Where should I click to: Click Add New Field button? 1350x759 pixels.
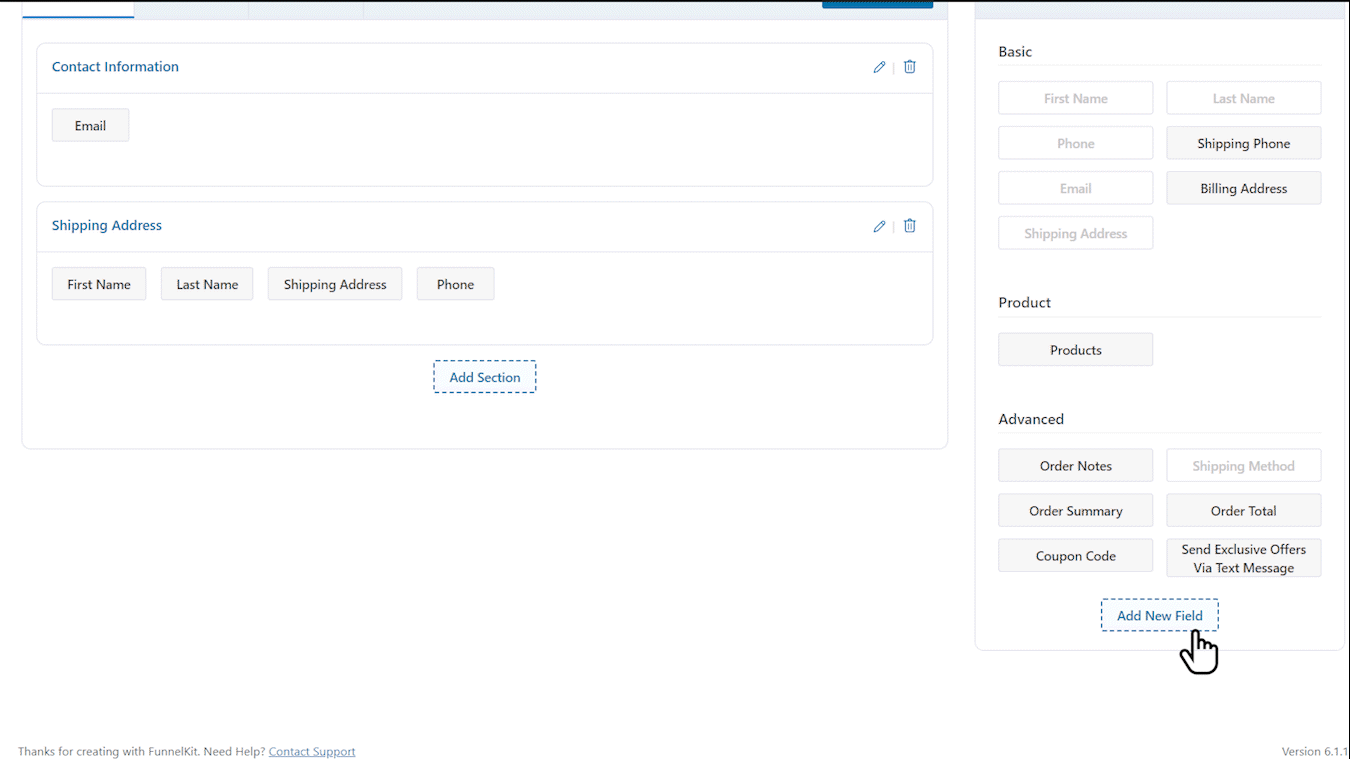tap(1160, 615)
